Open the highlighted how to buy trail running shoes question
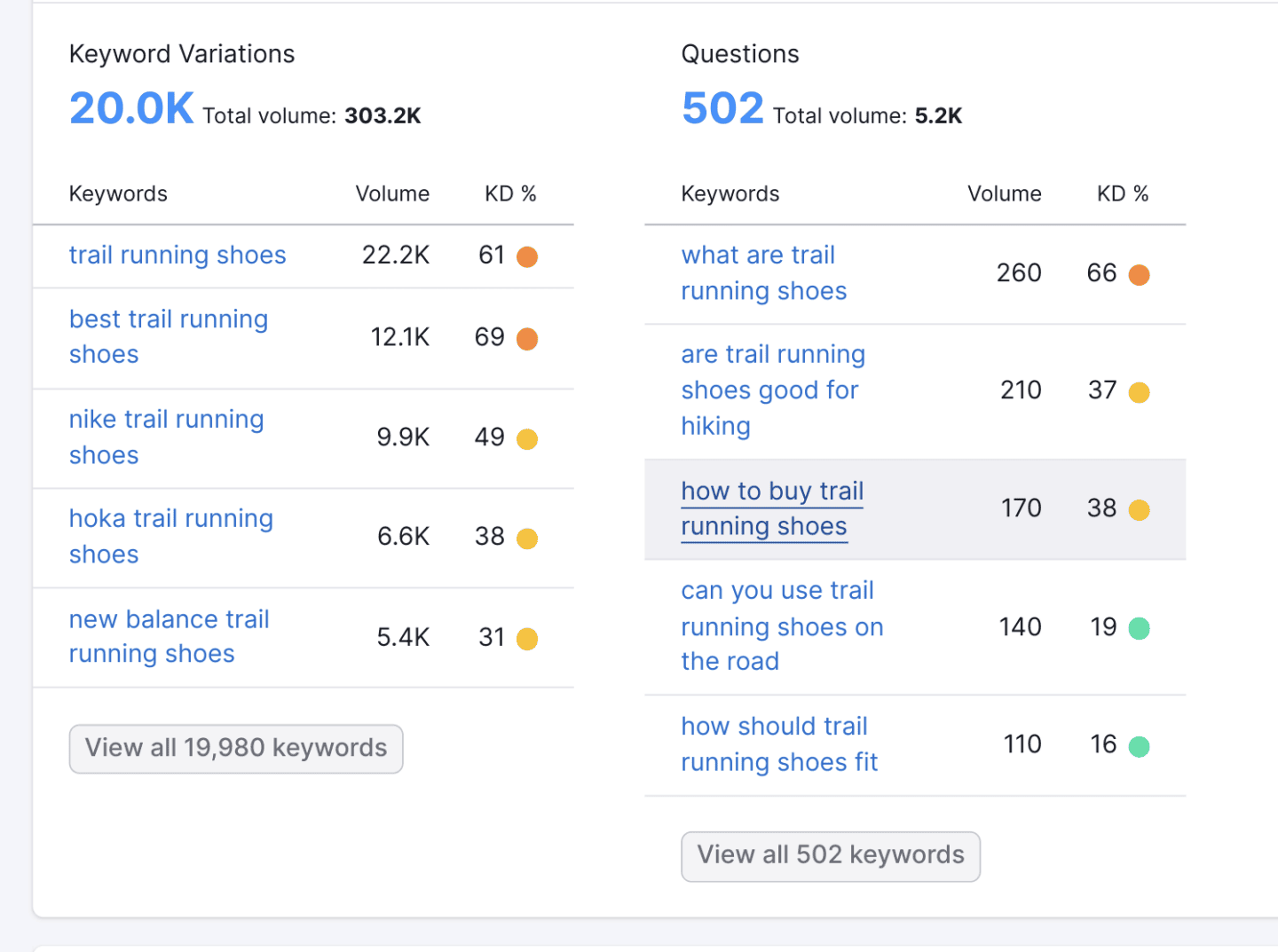The width and height of the screenshot is (1278, 952). coord(771,508)
